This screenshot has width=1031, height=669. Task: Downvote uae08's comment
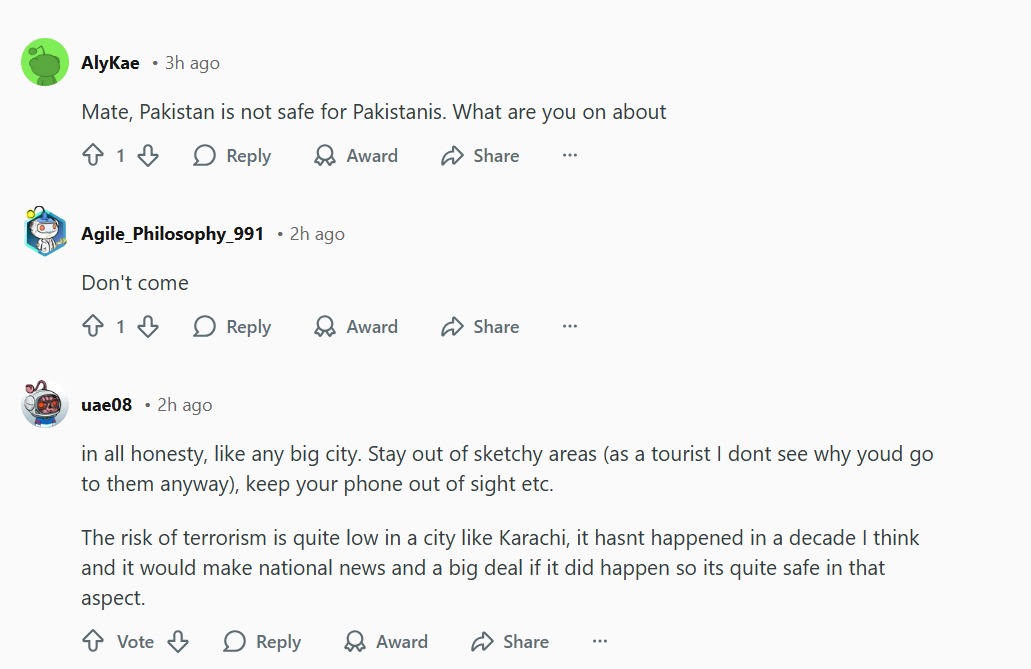(178, 642)
